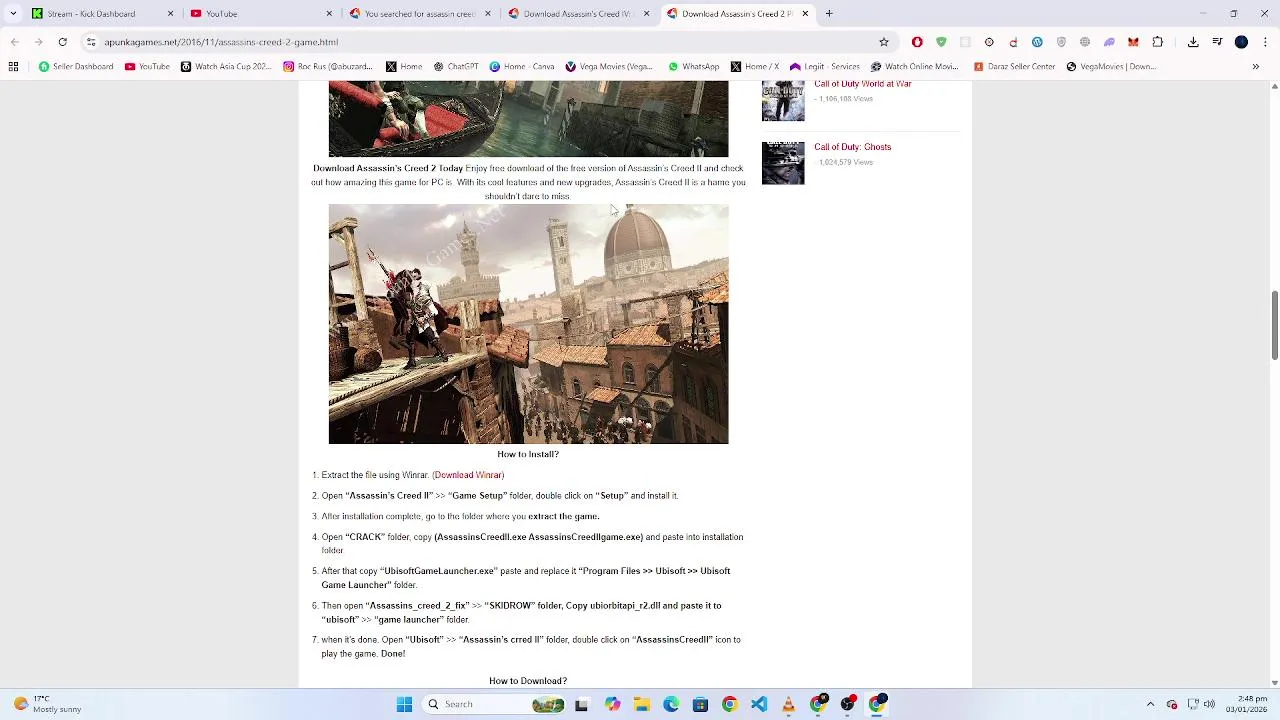
Task: Open the Legiit - Services bookmark
Action: pyautogui.click(x=825, y=67)
